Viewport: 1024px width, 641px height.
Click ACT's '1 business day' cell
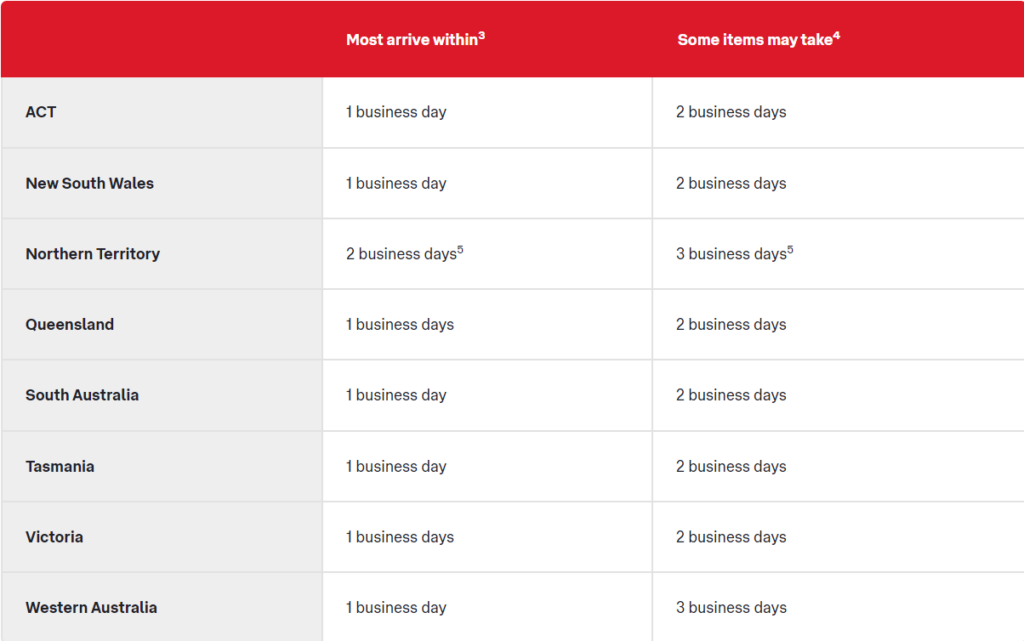click(x=487, y=112)
